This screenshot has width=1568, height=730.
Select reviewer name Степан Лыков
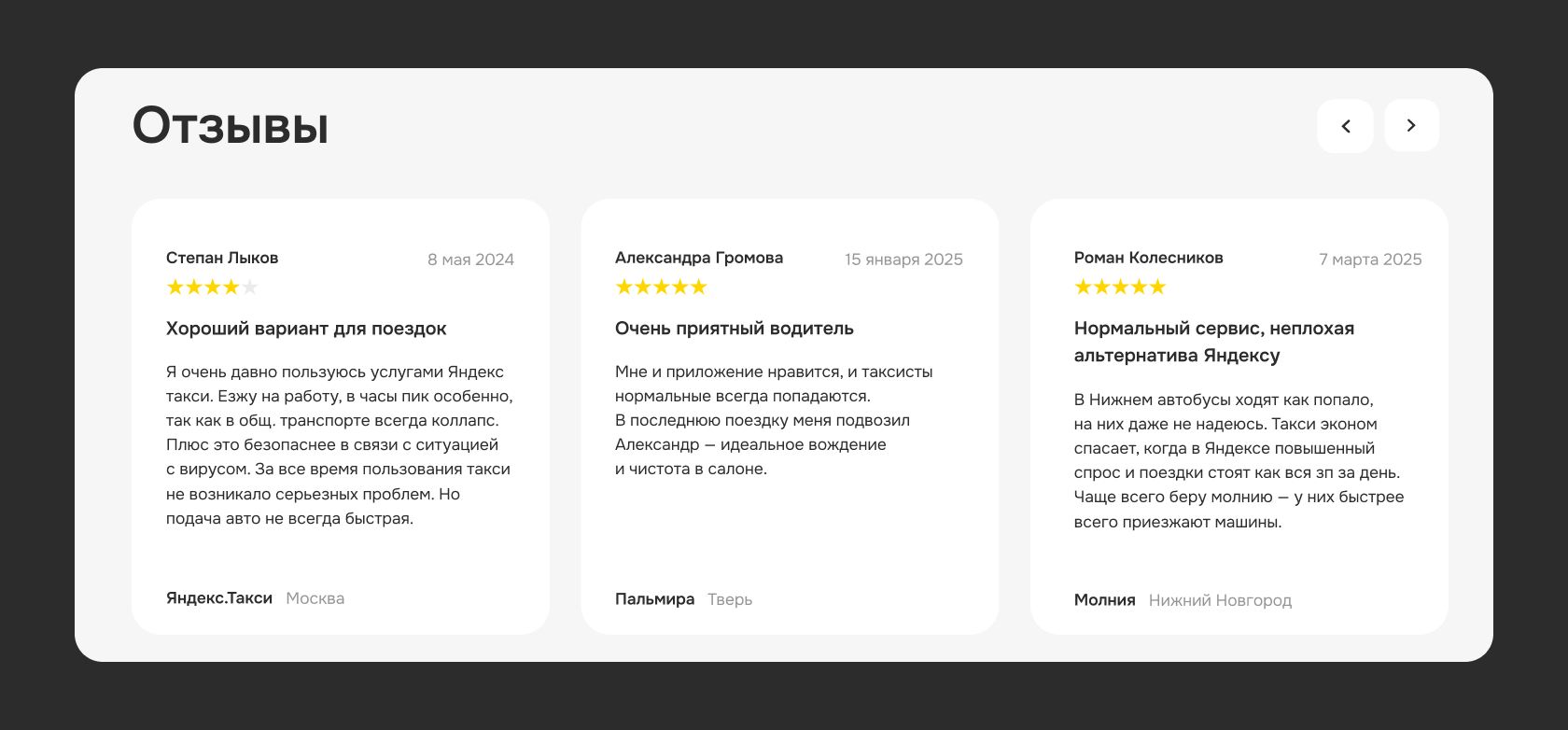click(222, 259)
